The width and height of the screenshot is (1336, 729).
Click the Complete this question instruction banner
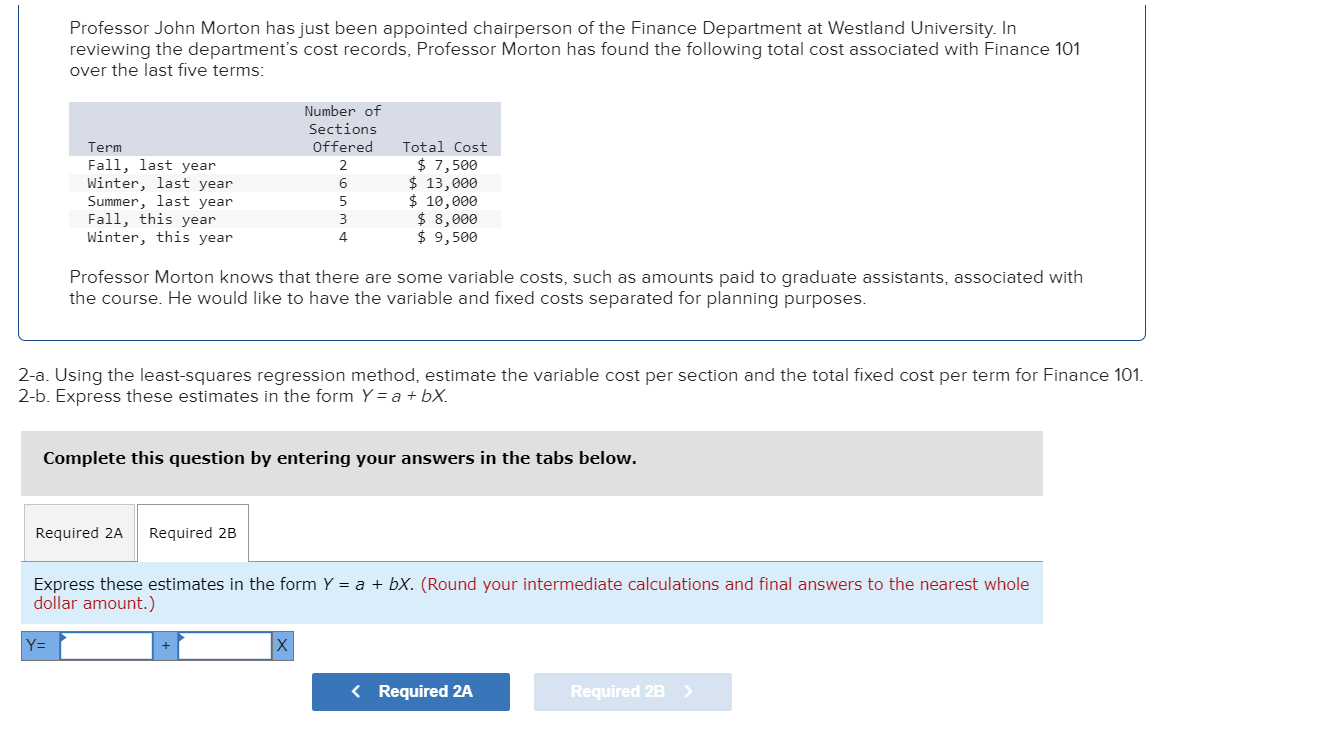pos(532,463)
